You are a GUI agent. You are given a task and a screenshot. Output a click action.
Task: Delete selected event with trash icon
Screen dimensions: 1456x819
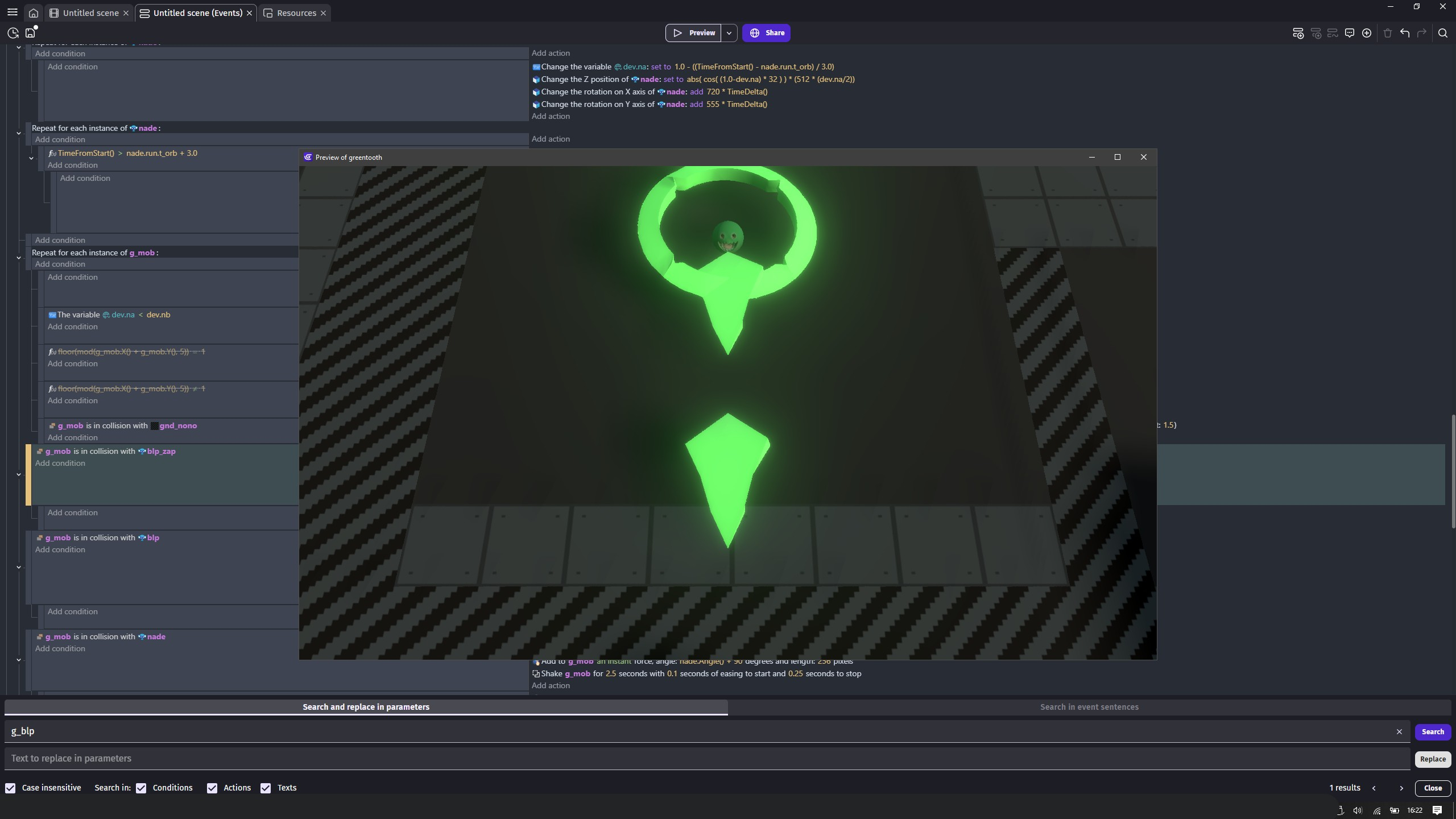1388,33
